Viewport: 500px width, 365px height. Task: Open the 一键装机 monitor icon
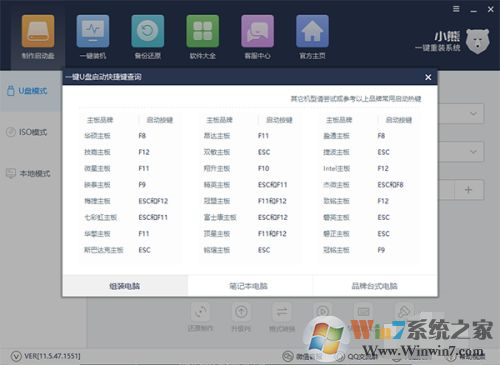click(93, 31)
